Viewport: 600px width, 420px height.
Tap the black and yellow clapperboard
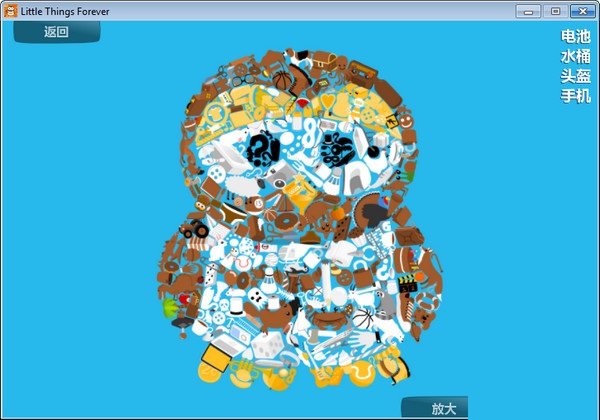click(407, 283)
